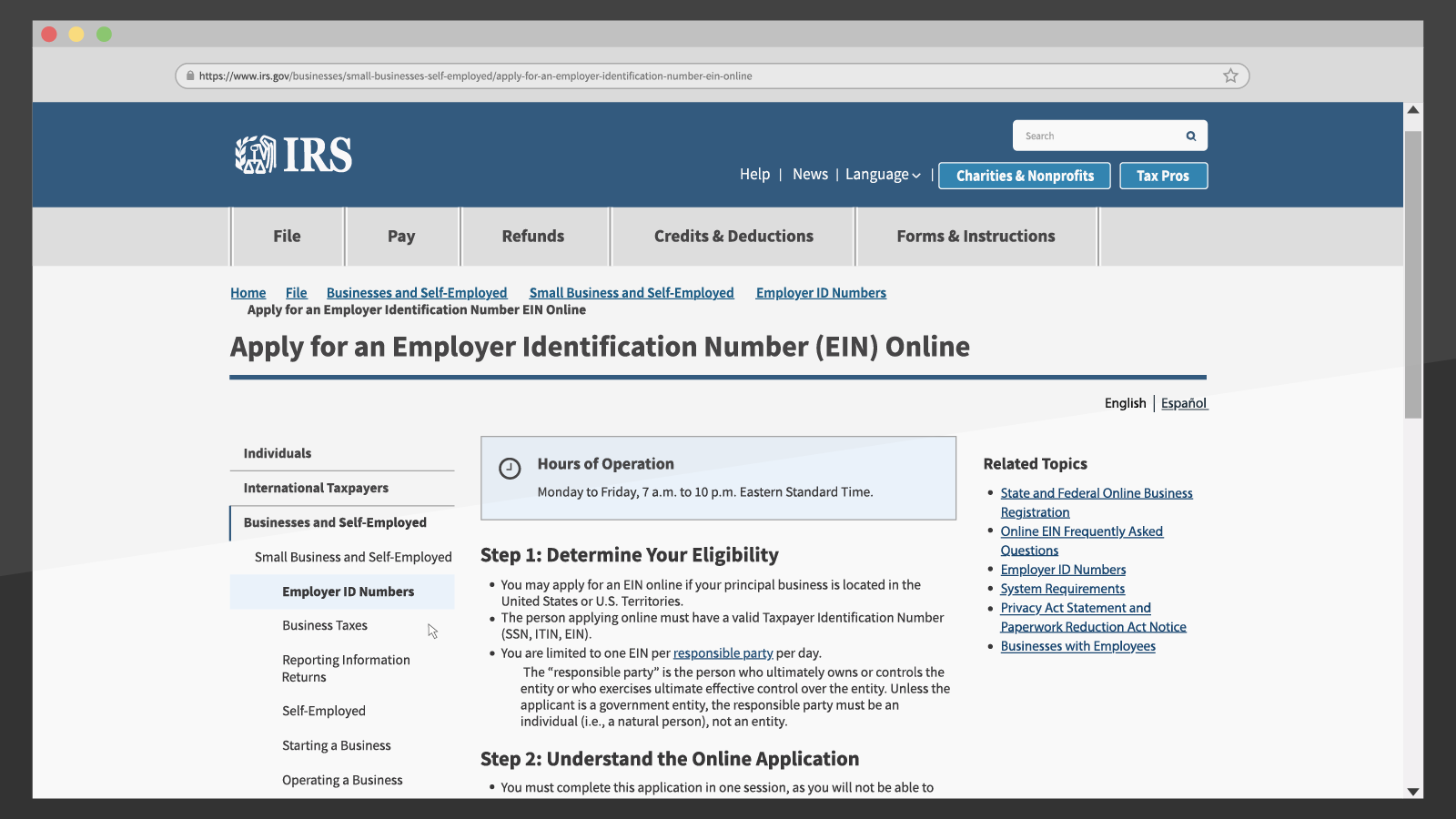Click the IRS logo in the header
This screenshot has height=819, width=1456.
[x=293, y=155]
